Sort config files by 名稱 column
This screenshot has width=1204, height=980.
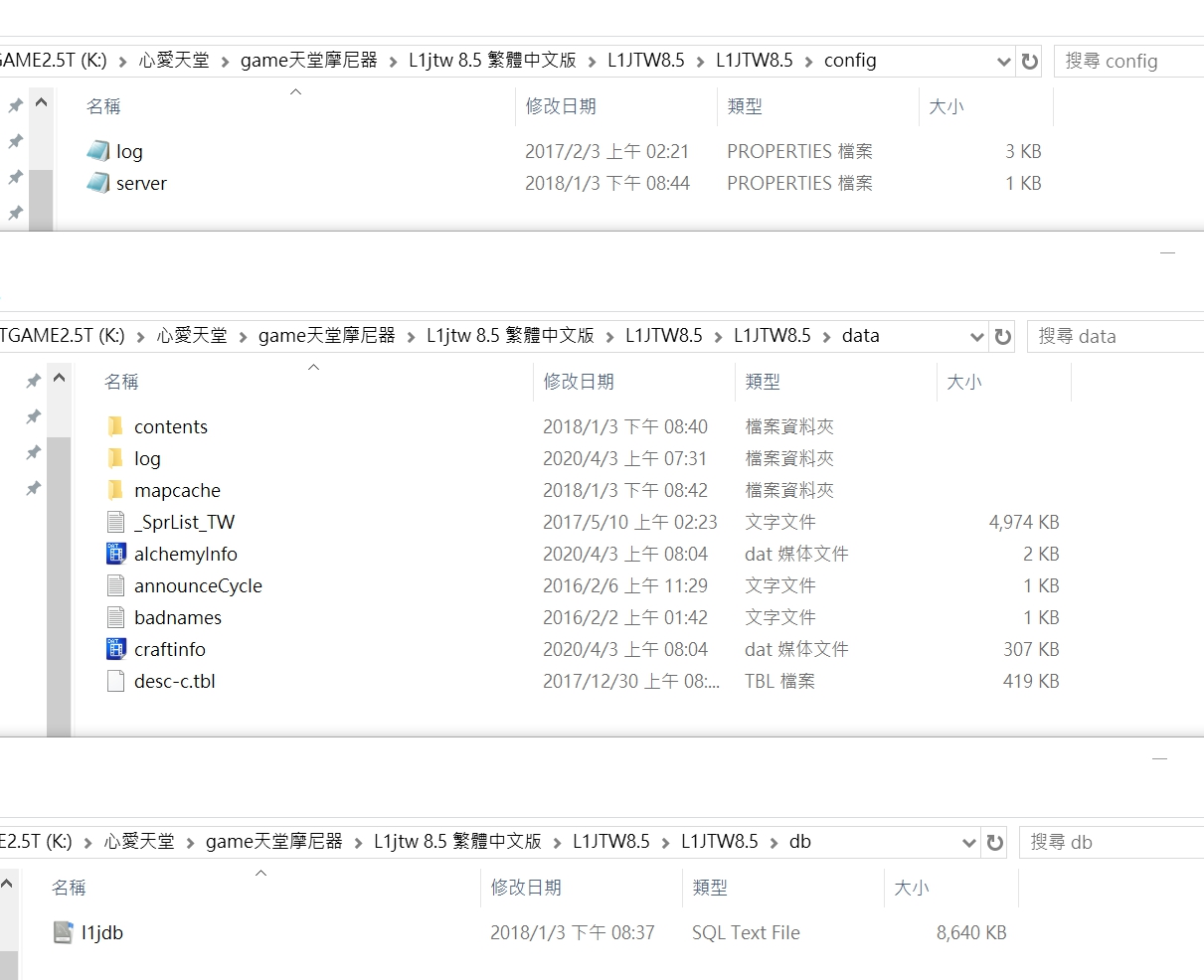click(103, 106)
